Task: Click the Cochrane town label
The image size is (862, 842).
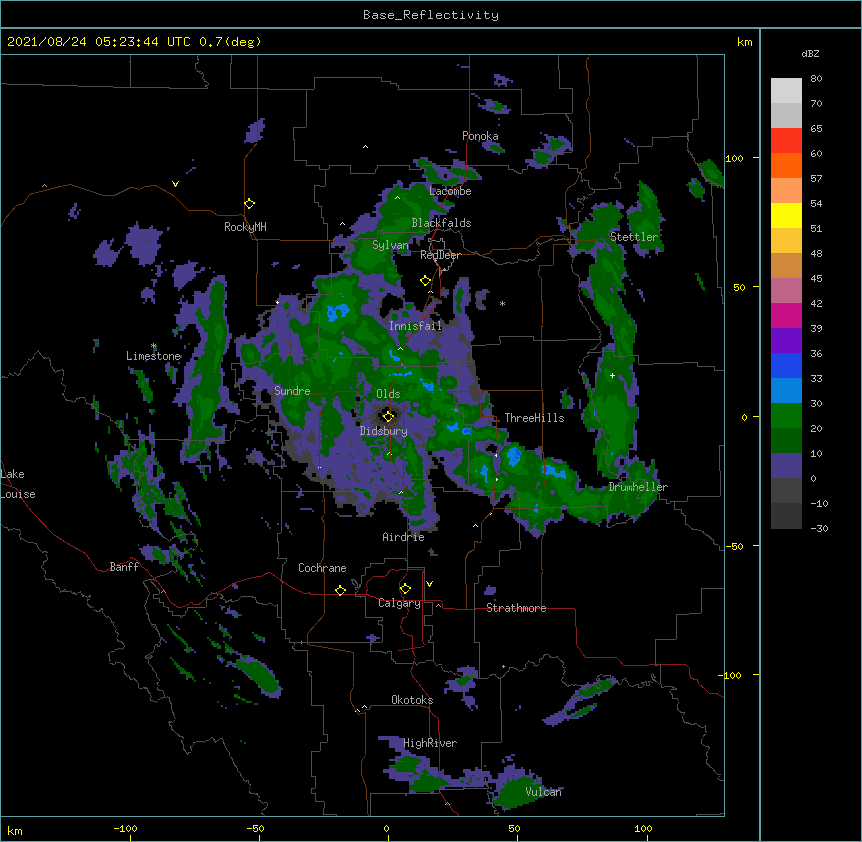Action: pyautogui.click(x=322, y=568)
